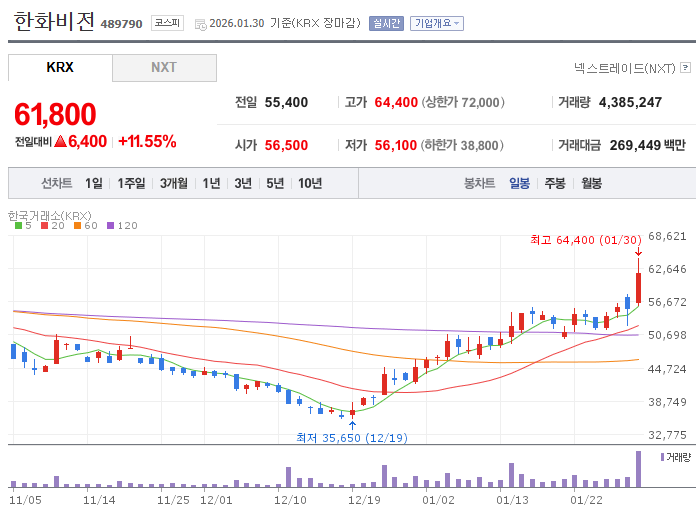
Task: Click the tallest volume bar at the chart's right end
Action: pyautogui.click(x=638, y=469)
